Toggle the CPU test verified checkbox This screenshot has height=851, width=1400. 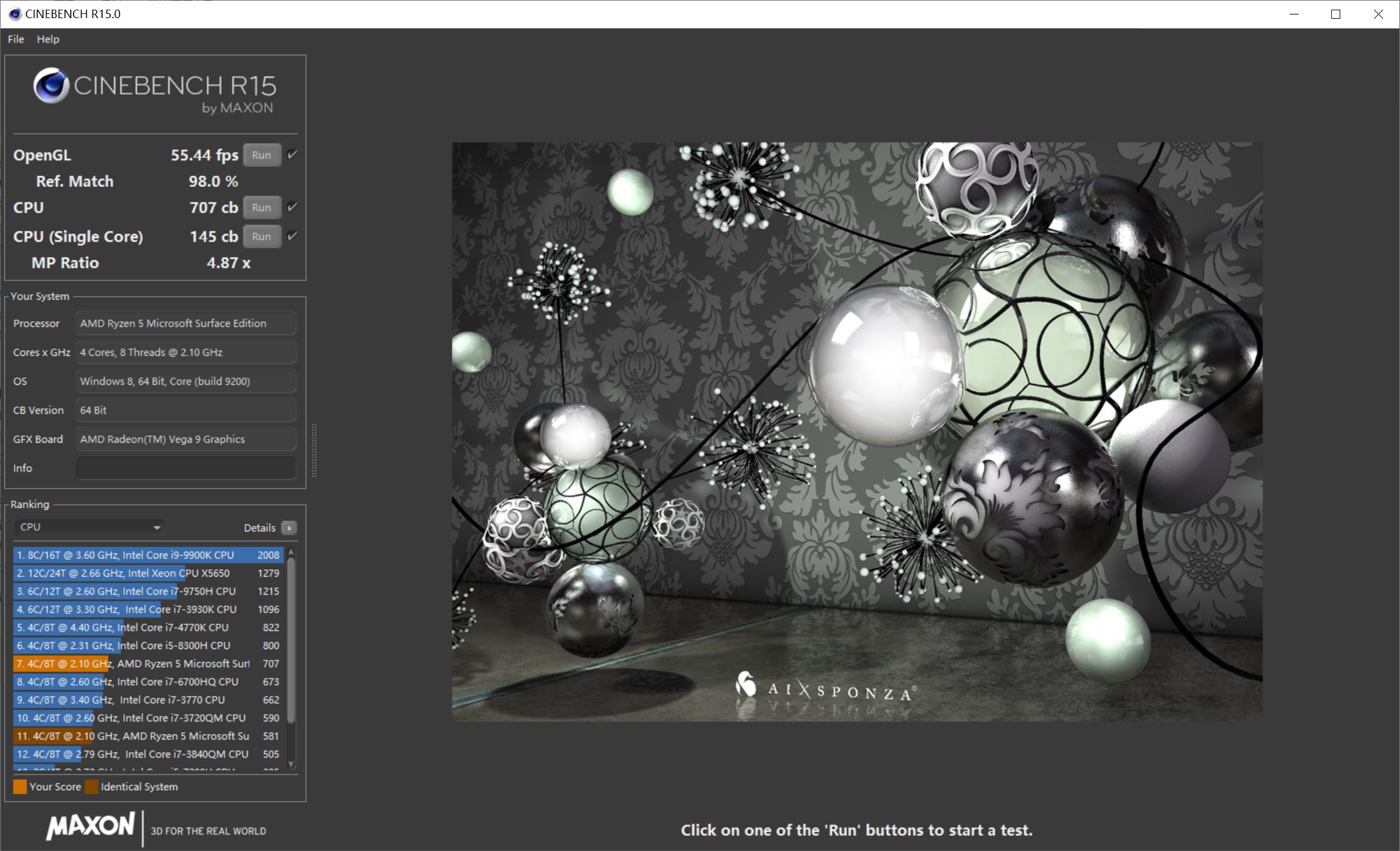(294, 208)
